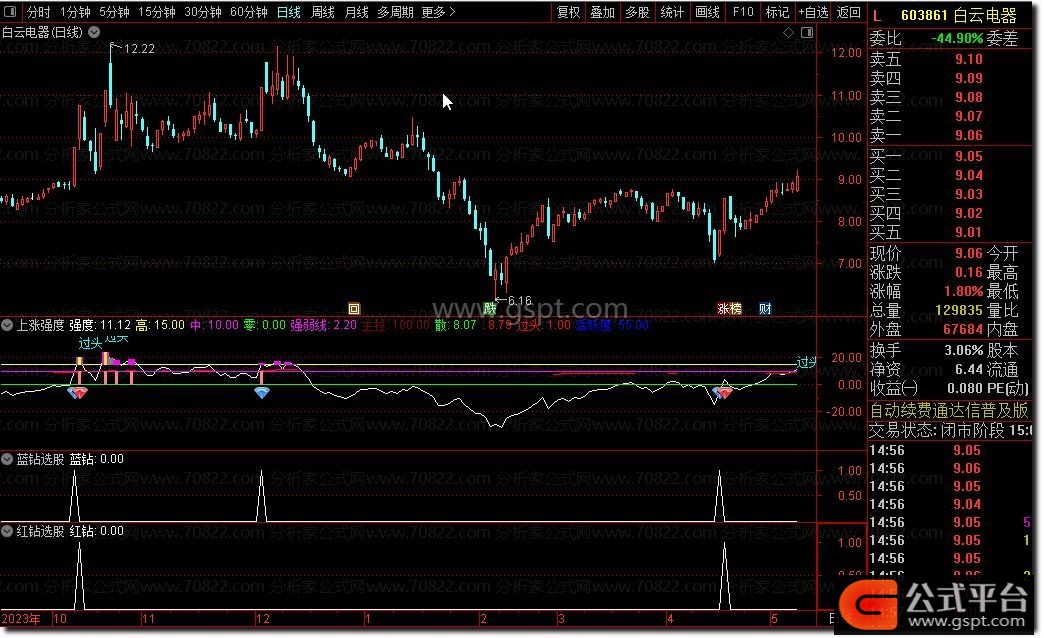Image resolution: width=1044 pixels, height=638 pixels.
Task: Click the 净资 value 6.44
Action: click(x=969, y=369)
